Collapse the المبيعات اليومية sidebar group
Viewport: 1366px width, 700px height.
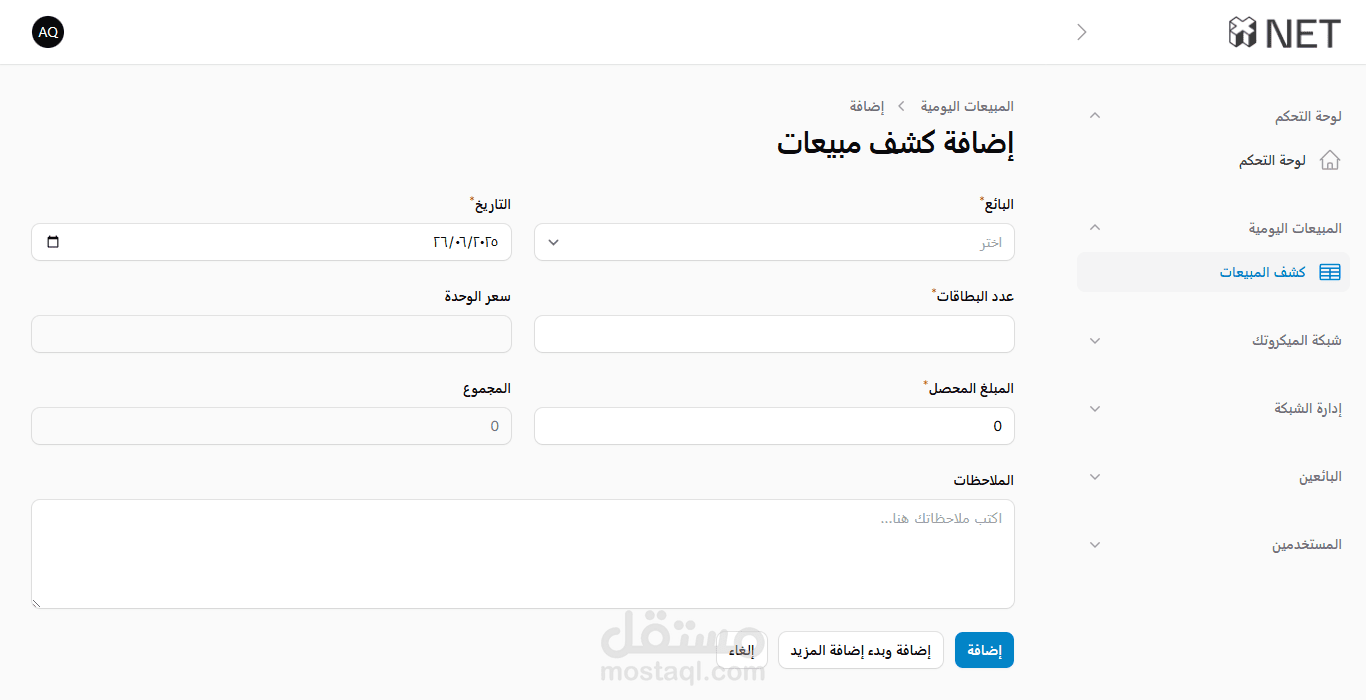[x=1095, y=228]
